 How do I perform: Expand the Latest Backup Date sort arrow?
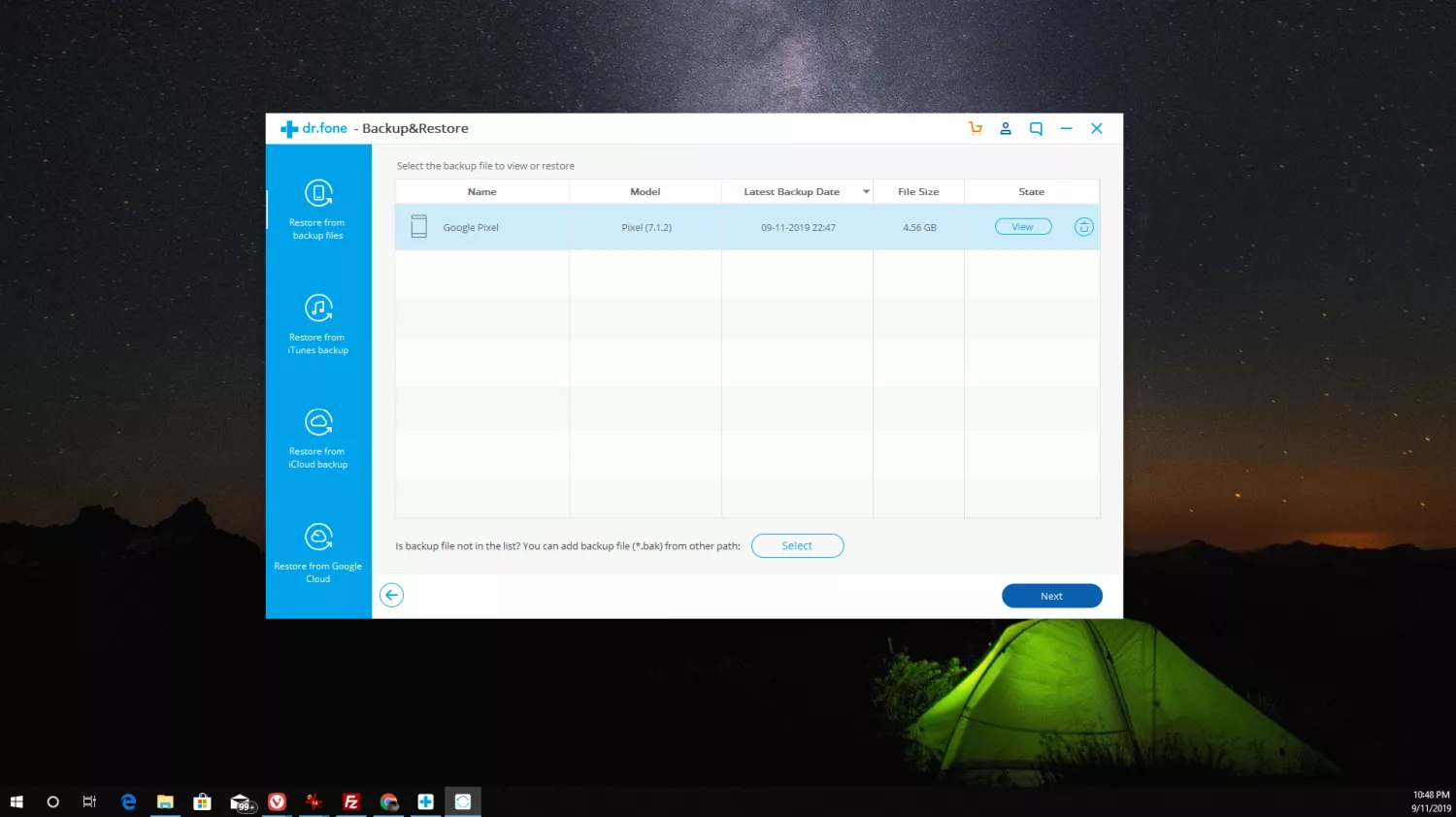(866, 192)
